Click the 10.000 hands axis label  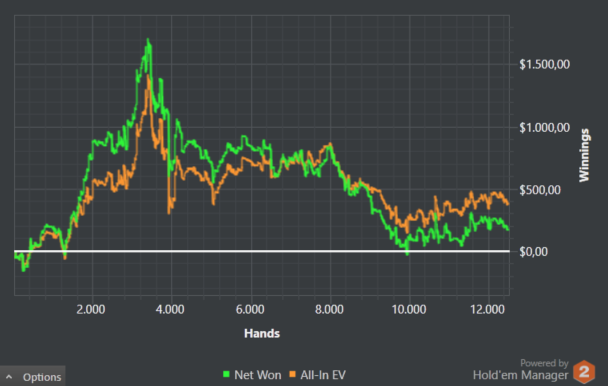(409, 309)
